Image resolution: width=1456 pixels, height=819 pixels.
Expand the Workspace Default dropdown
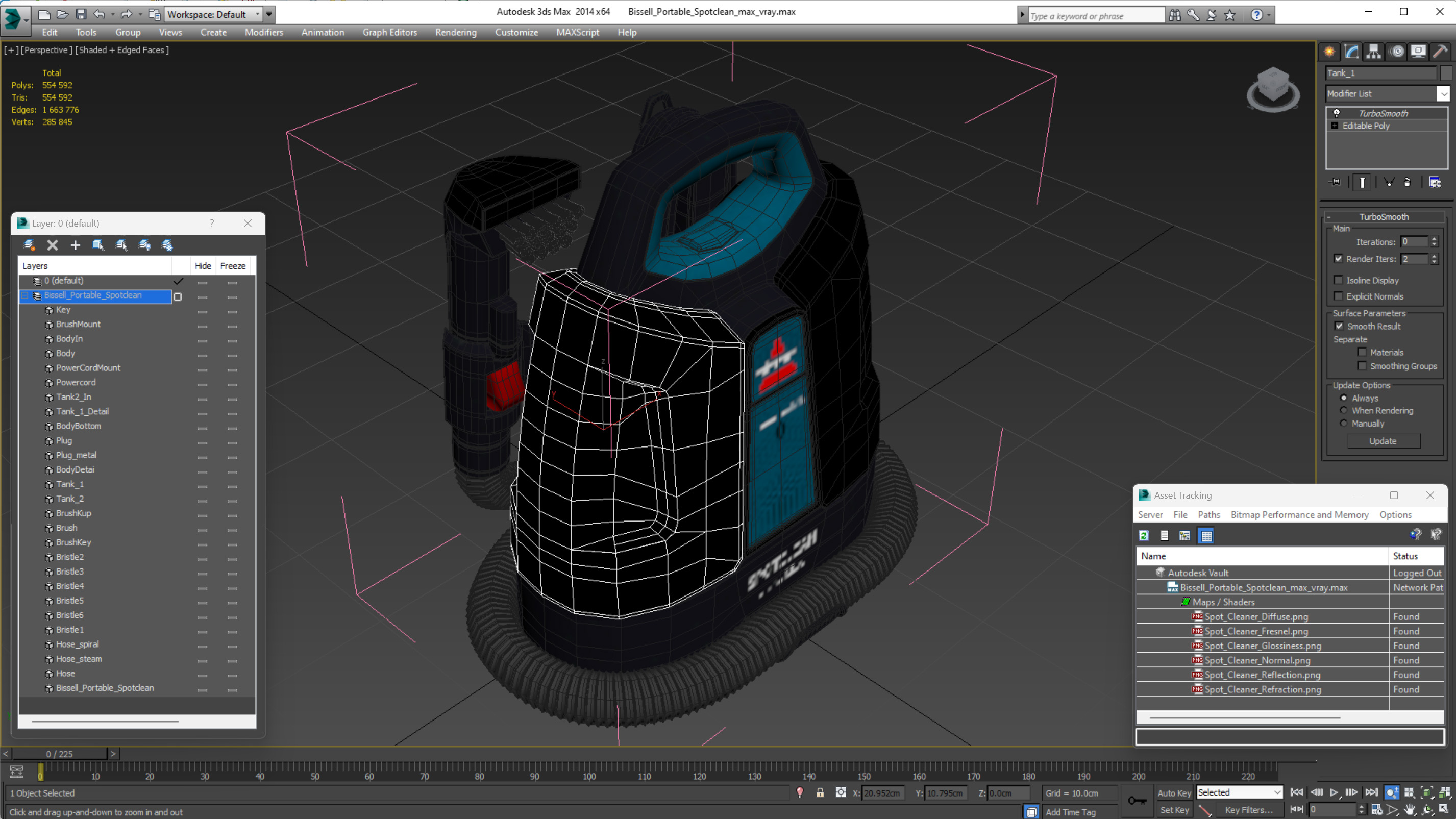pos(258,14)
